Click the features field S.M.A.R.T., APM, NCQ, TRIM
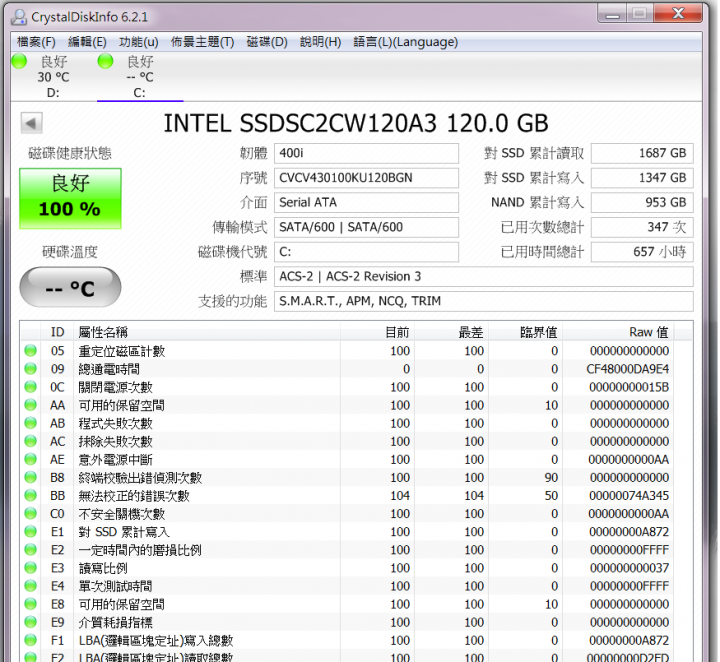The image size is (720, 662). tap(484, 301)
